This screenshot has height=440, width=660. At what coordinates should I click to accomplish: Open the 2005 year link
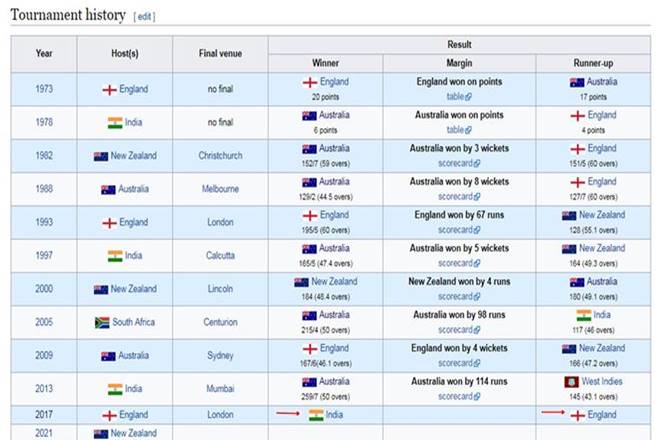[44, 322]
